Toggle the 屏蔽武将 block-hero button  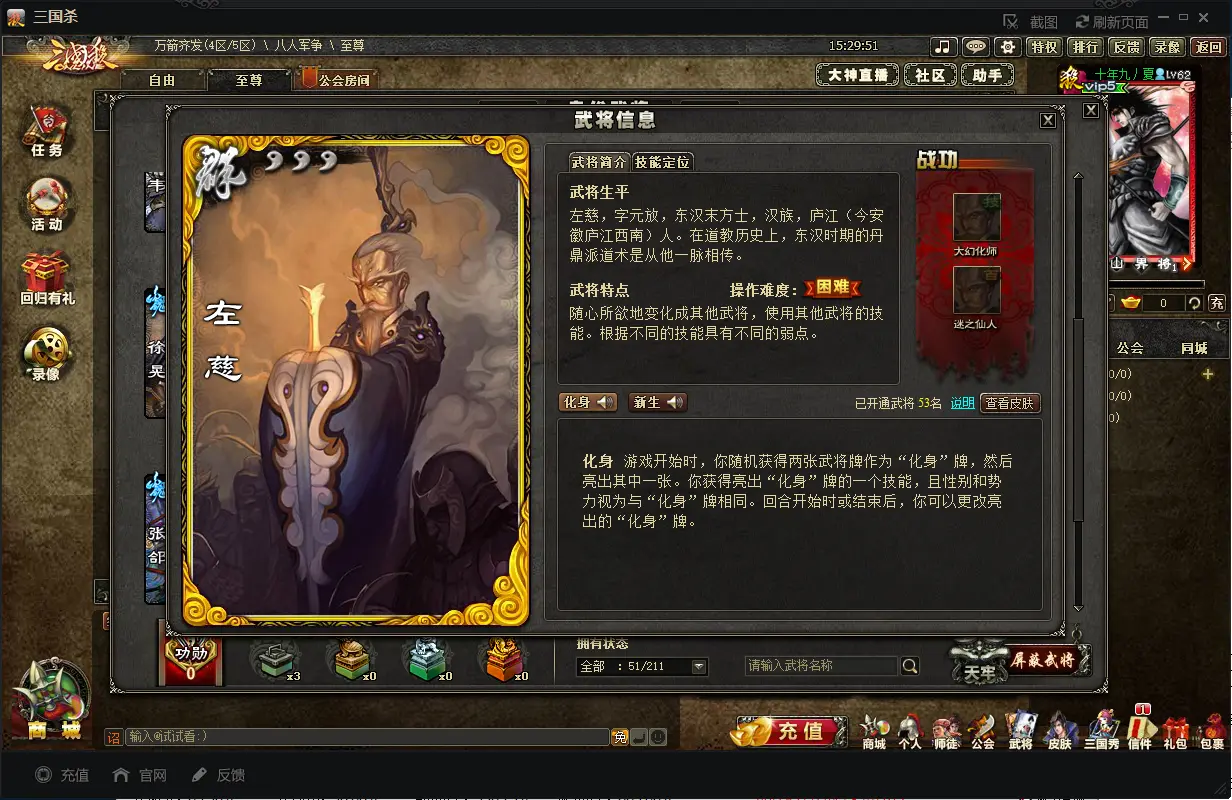click(1042, 660)
